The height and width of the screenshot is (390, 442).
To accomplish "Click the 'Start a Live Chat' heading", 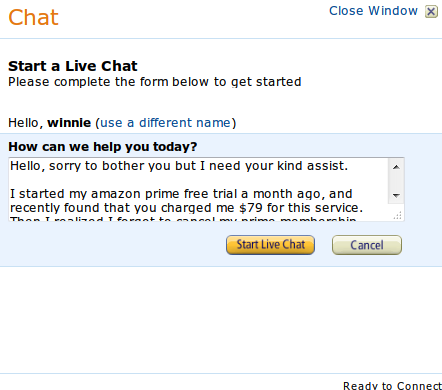I will point(73,66).
